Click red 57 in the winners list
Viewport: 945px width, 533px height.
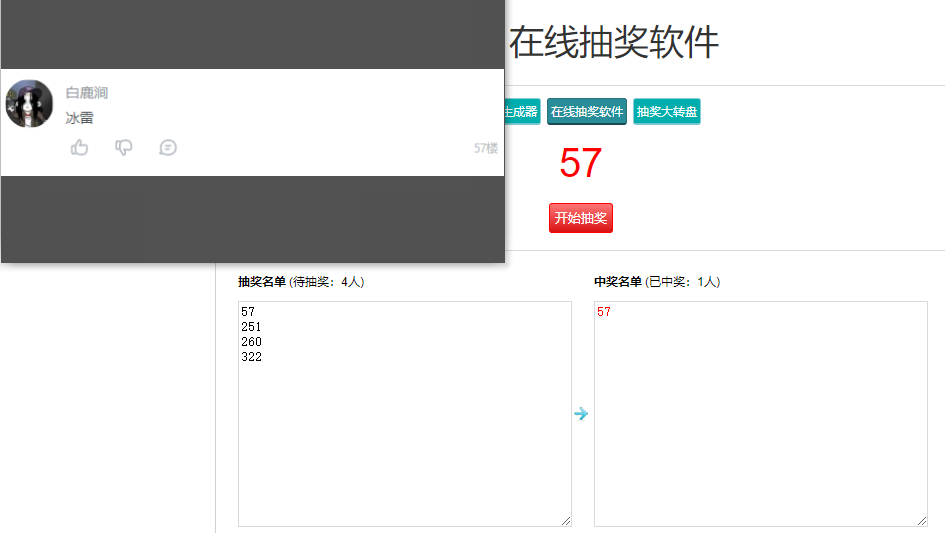tap(604, 312)
